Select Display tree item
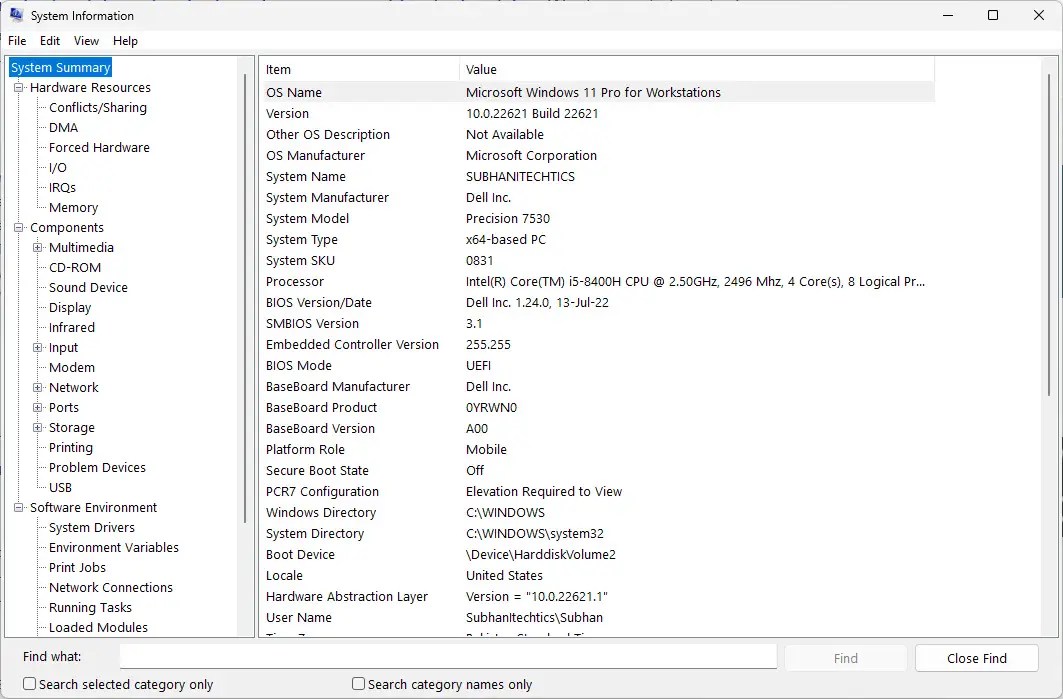Image resolution: width=1063 pixels, height=699 pixels. click(70, 307)
